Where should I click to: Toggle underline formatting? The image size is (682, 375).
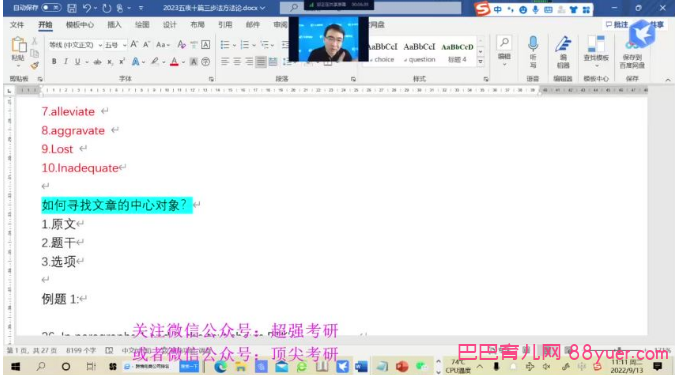[77, 62]
